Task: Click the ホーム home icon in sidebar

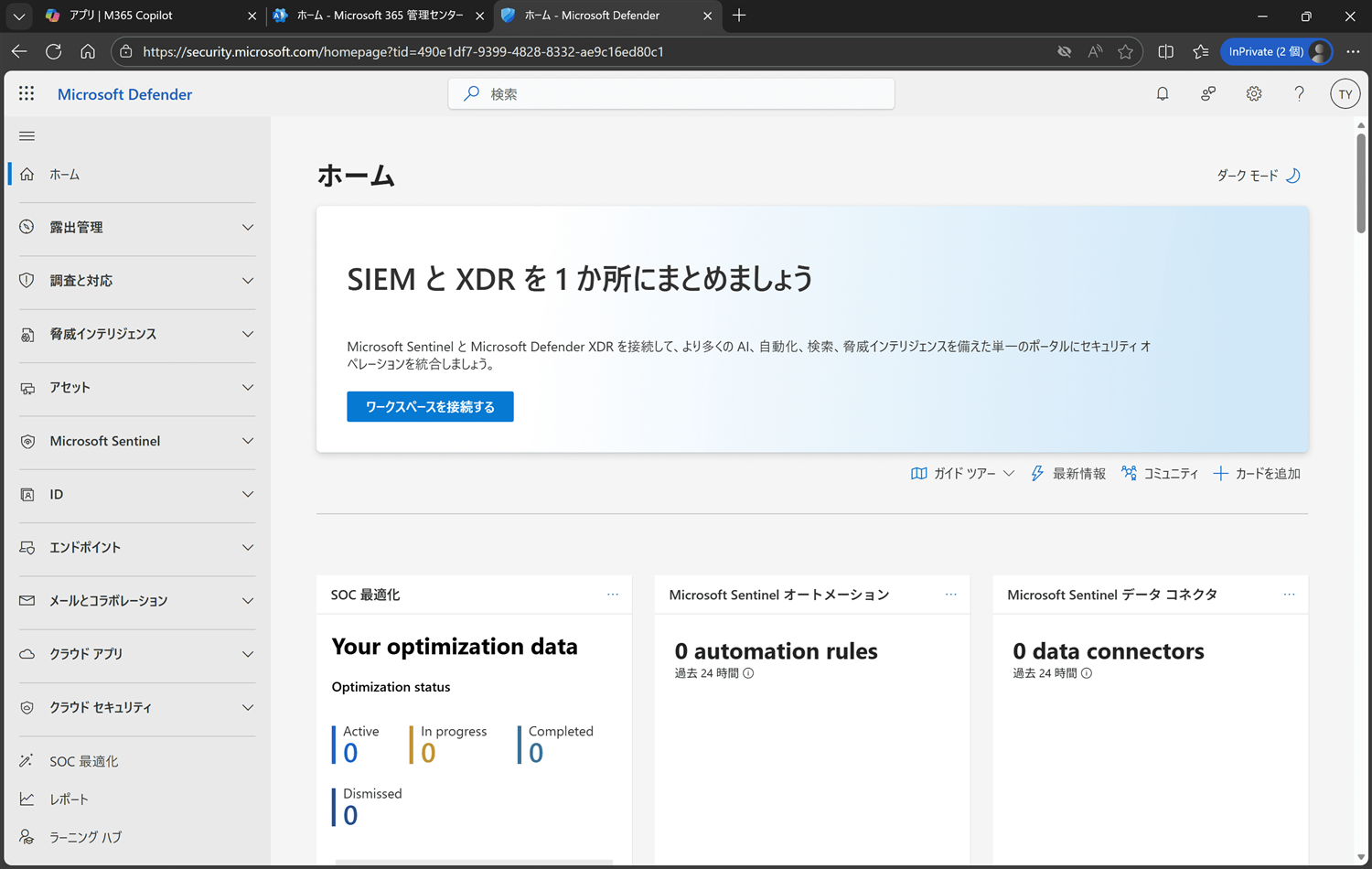Action: [27, 174]
